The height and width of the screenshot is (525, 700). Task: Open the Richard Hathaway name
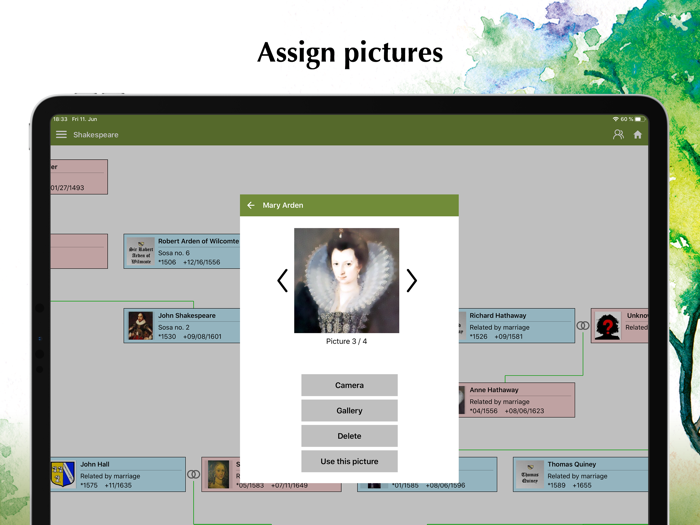(x=497, y=315)
